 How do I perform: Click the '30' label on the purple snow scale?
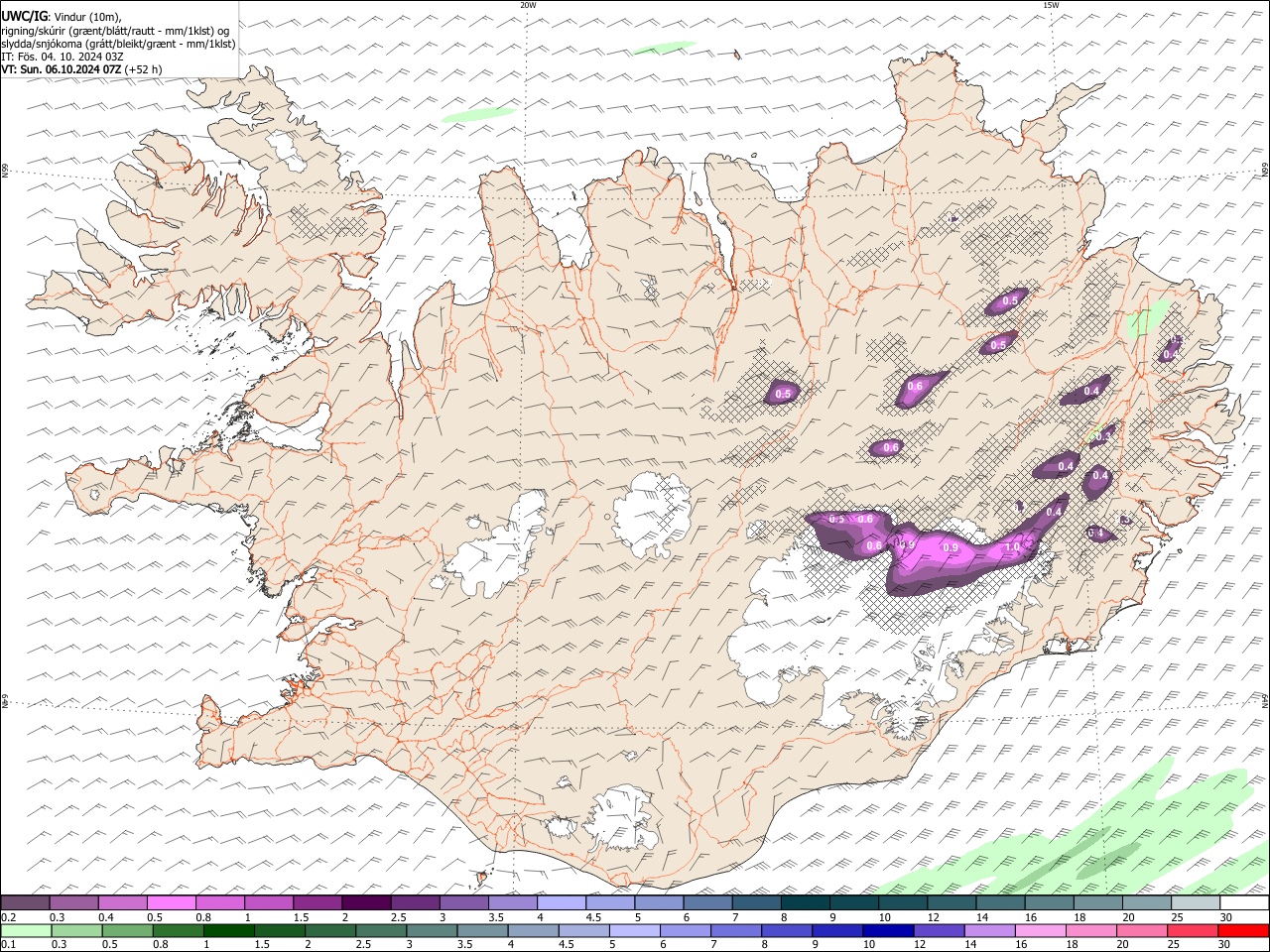tap(1226, 917)
